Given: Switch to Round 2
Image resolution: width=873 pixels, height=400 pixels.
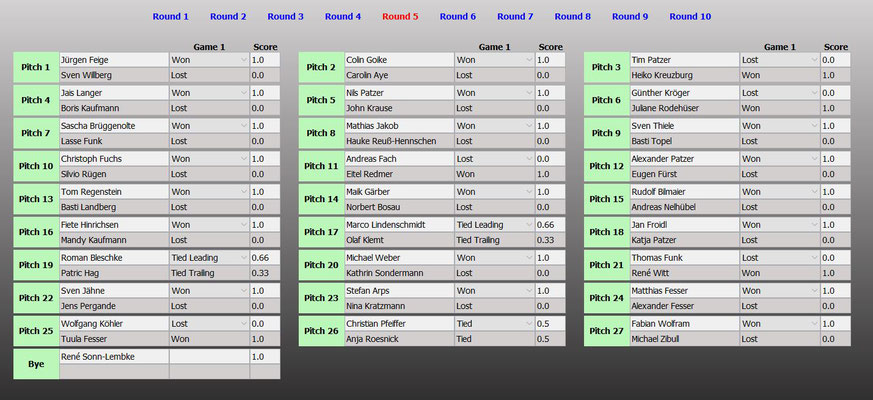Looking at the screenshot, I should point(228,16).
